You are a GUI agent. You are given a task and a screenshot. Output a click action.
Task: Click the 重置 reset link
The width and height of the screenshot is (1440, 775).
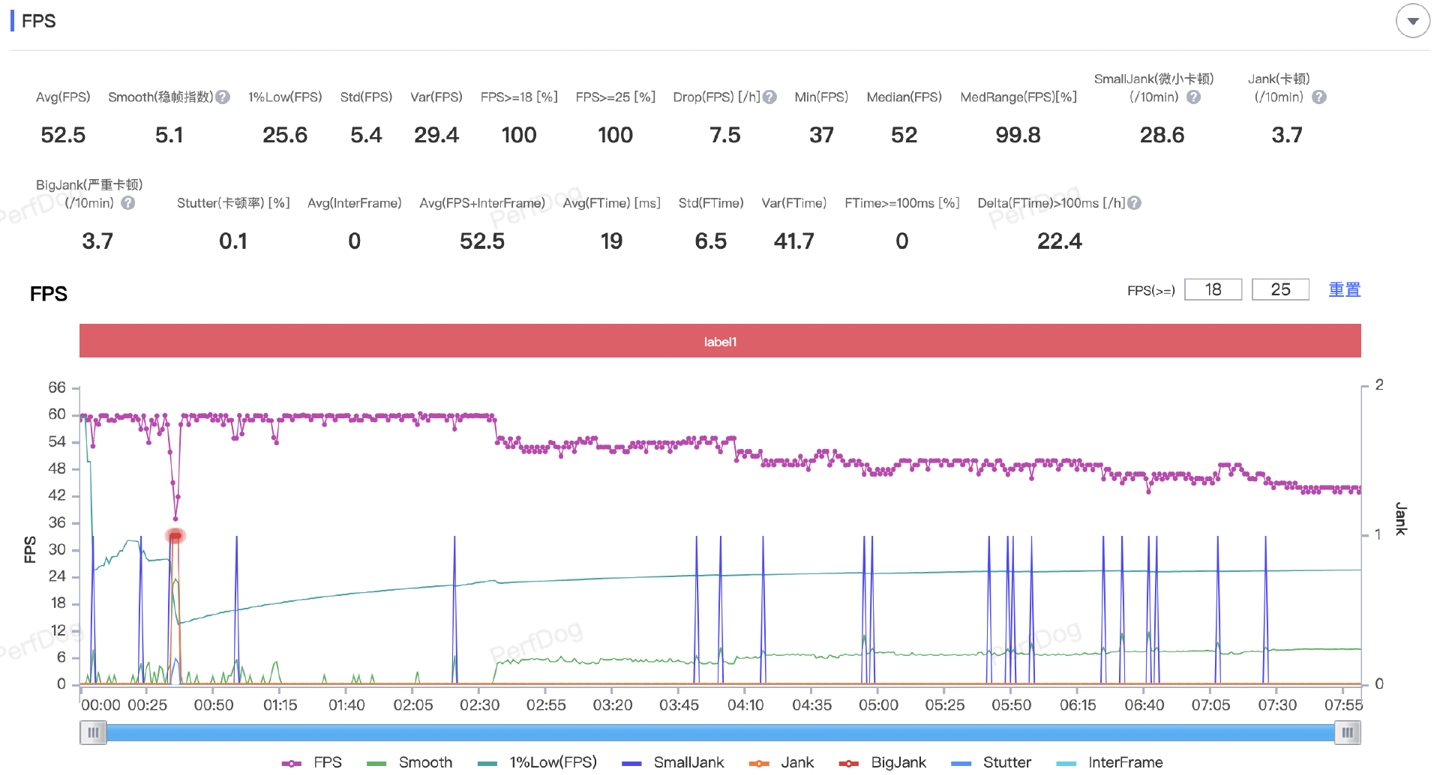coord(1344,290)
